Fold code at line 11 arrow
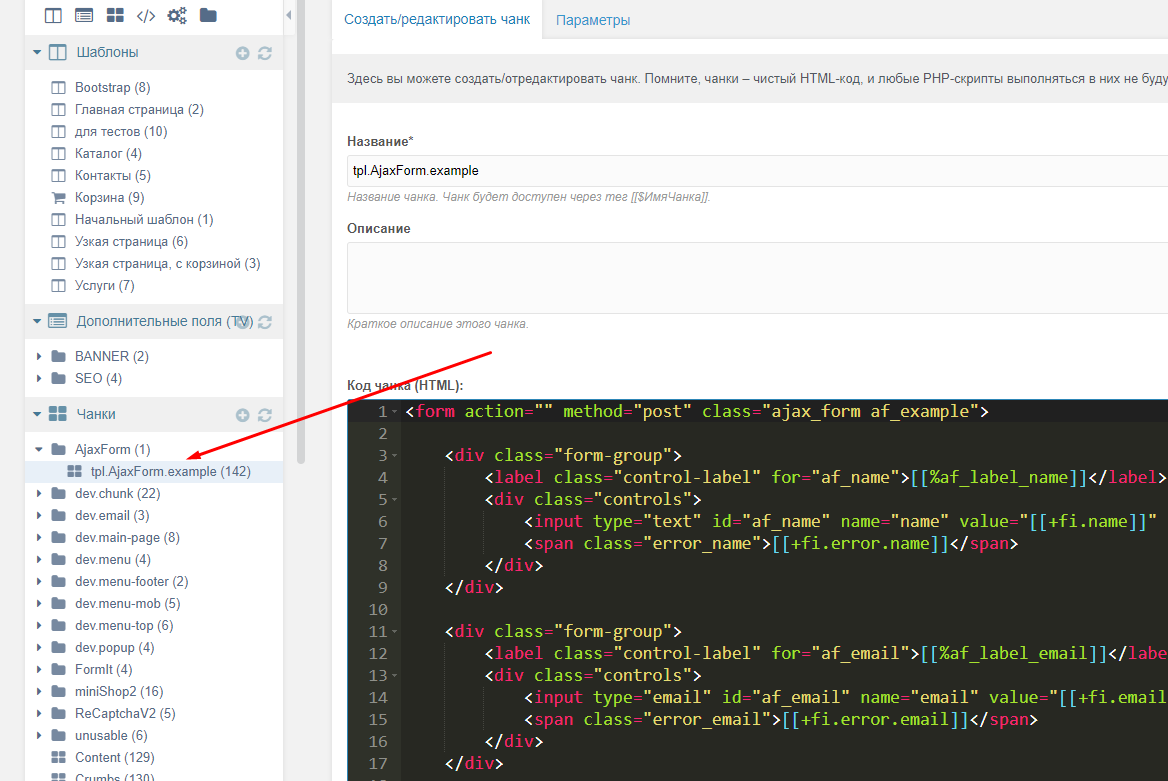This screenshot has height=781, width=1168. click(x=395, y=632)
